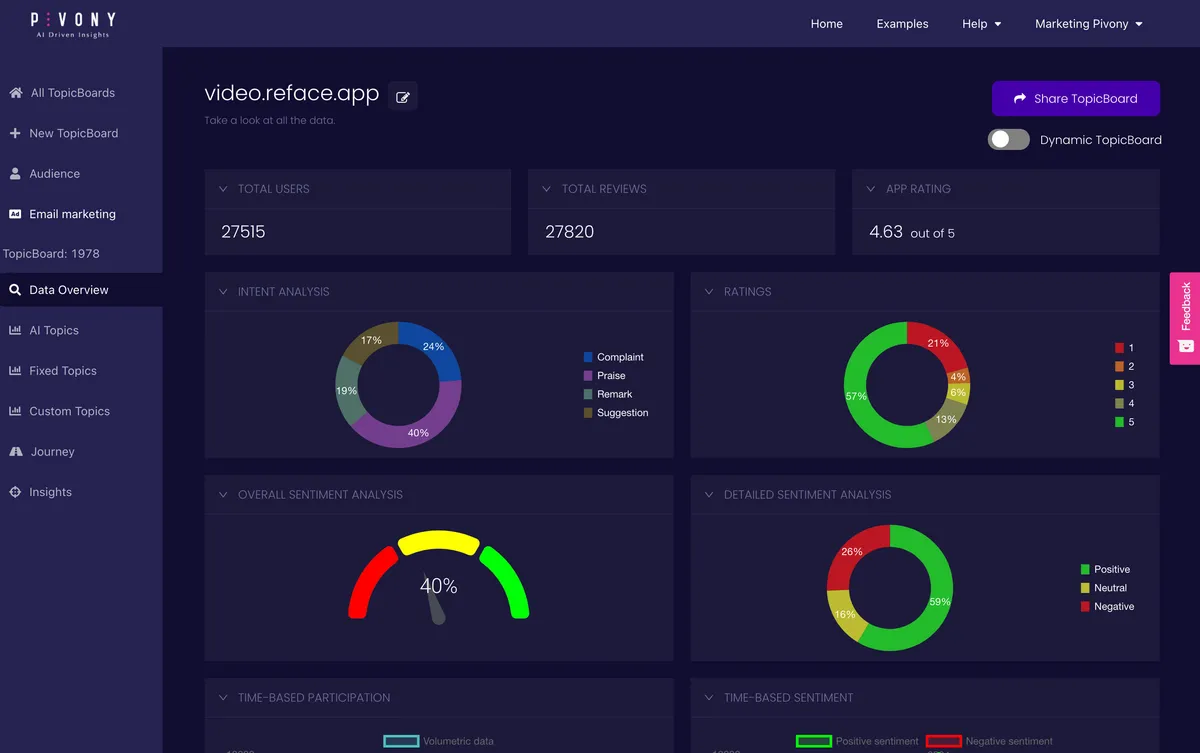The width and height of the screenshot is (1200, 753).
Task: Toggle the Volumetric data legend item
Action: click(438, 741)
